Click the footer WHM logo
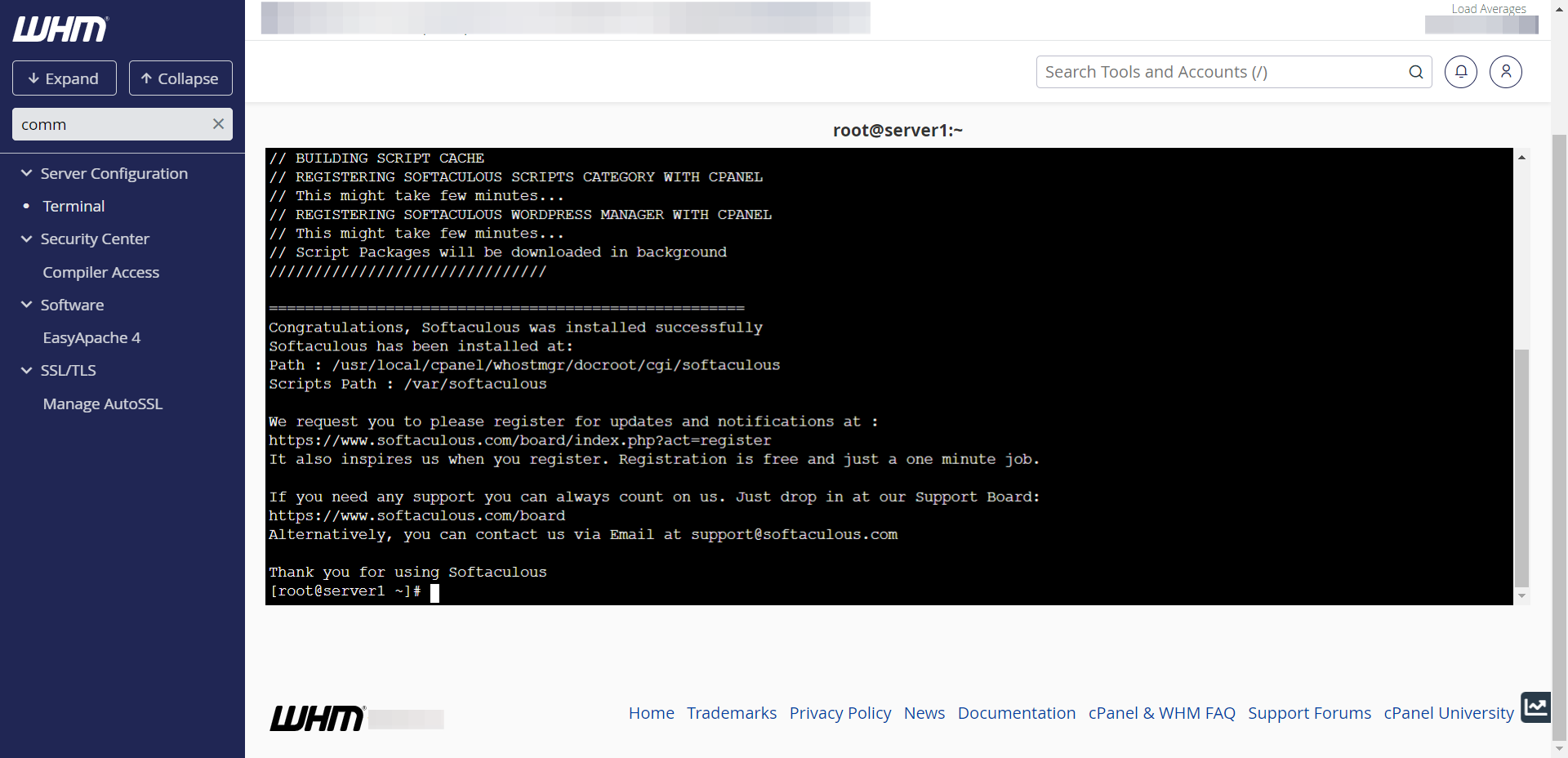Screen dimensions: 1568x758 [x=318, y=718]
